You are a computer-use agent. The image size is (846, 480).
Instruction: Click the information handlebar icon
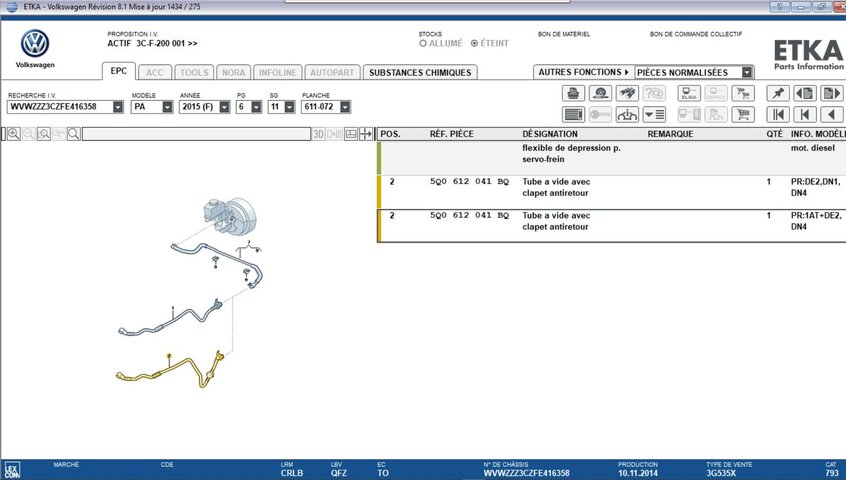(627, 114)
